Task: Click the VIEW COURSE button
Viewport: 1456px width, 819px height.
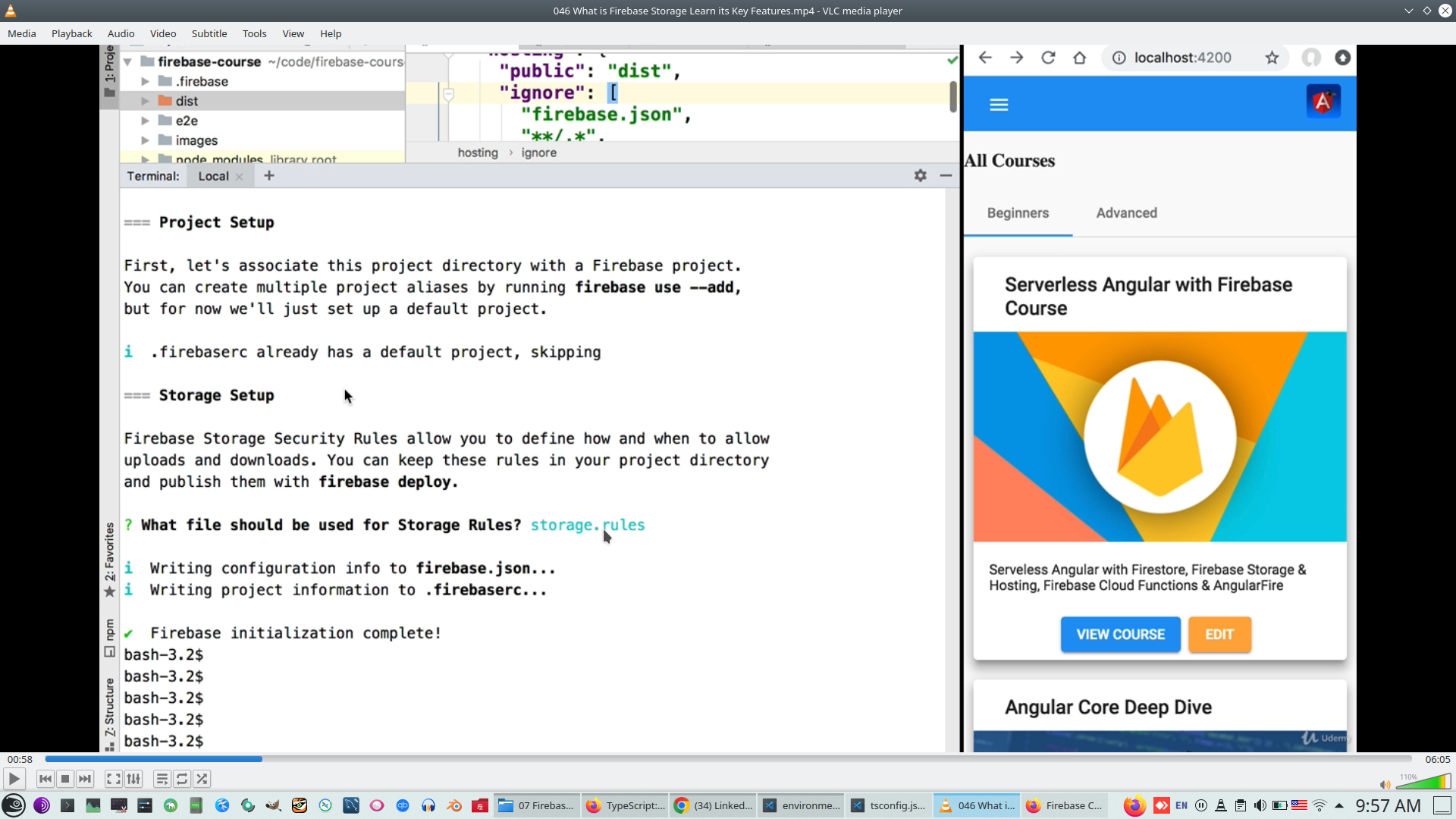Action: click(x=1120, y=635)
